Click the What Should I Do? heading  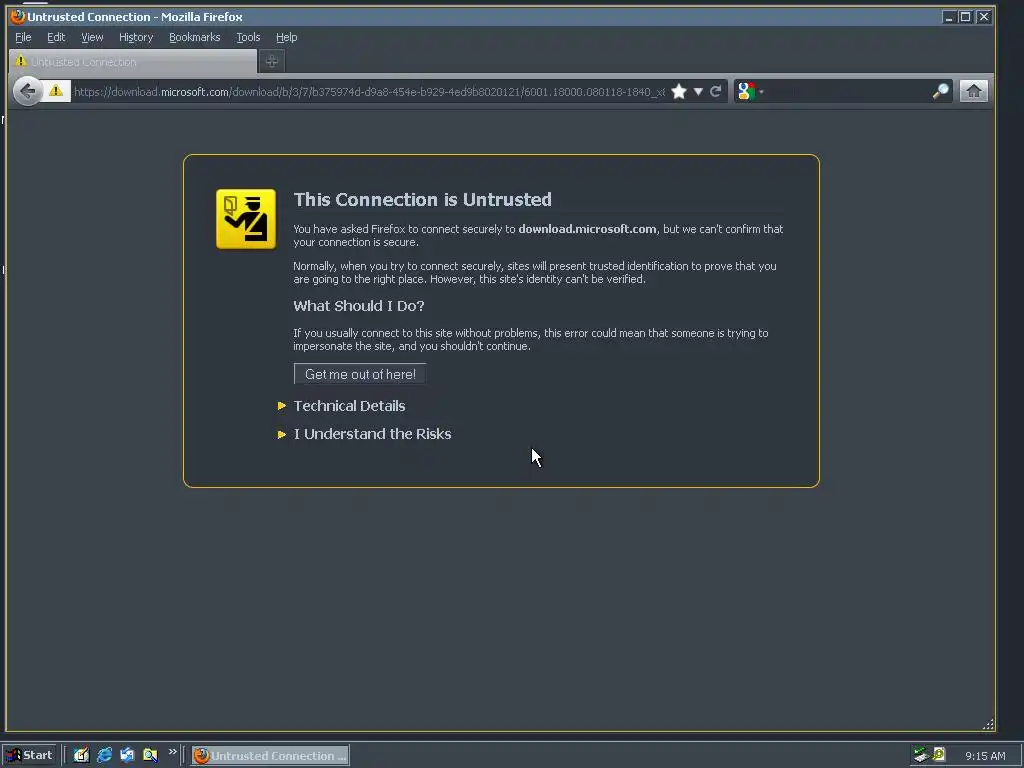359,306
